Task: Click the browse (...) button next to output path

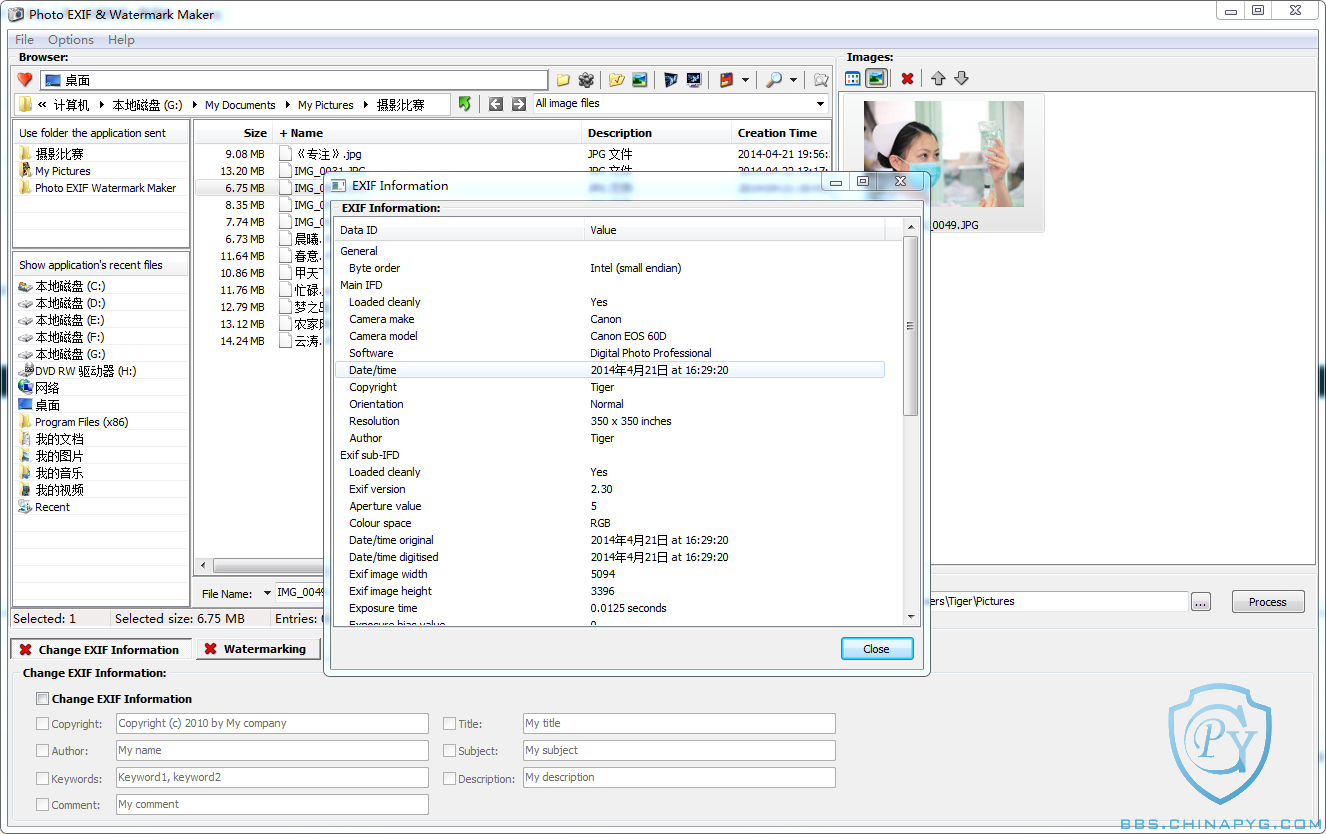Action: tap(1201, 602)
